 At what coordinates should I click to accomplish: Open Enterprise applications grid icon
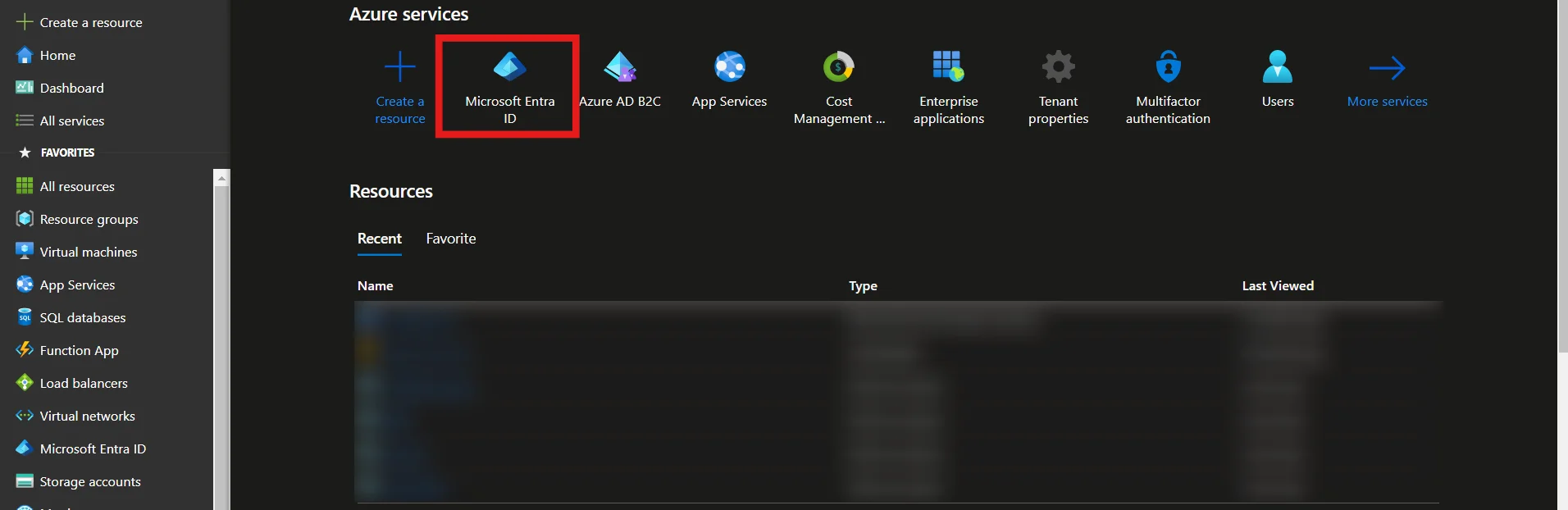pos(949,66)
